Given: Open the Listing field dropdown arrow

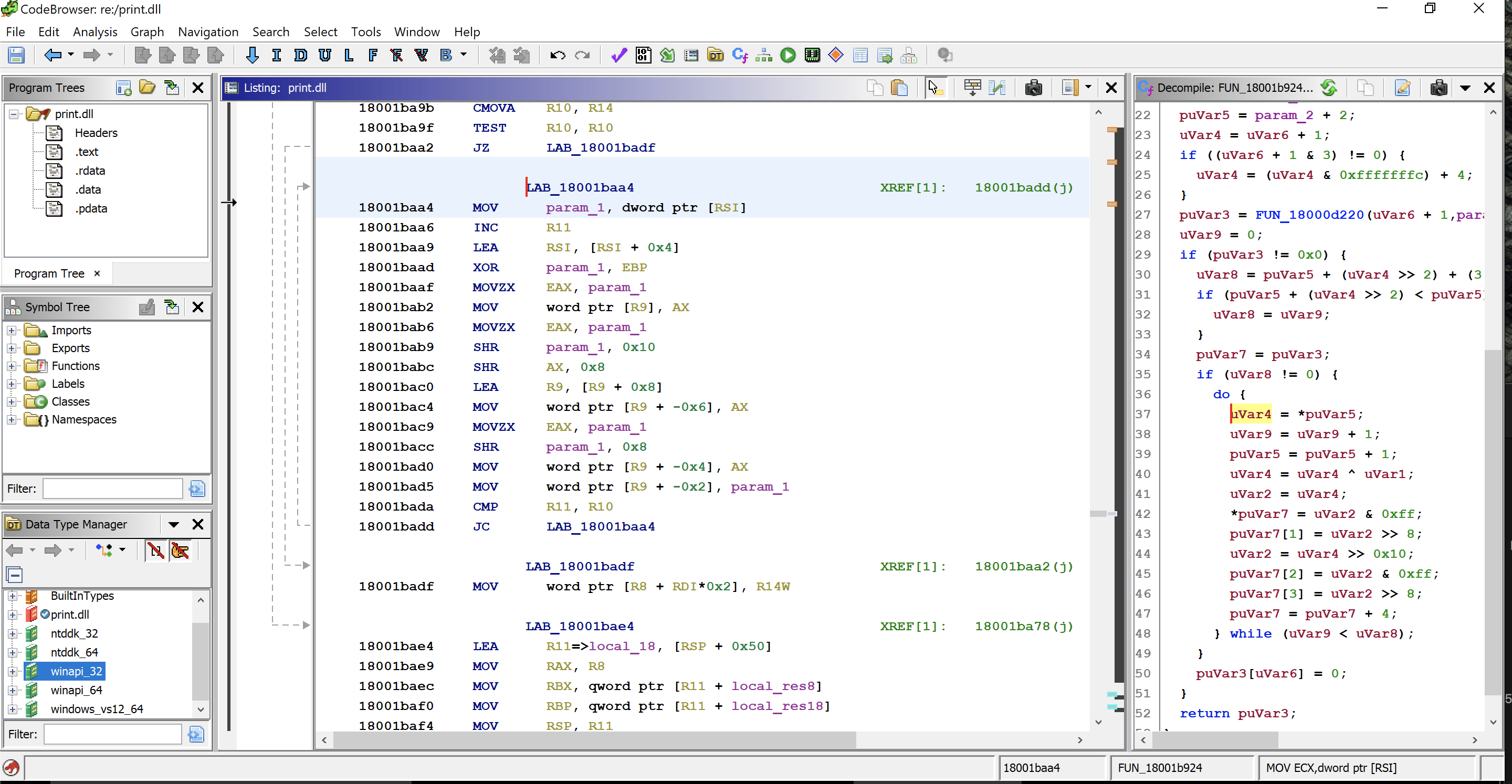Looking at the screenshot, I should pyautogui.click(x=1088, y=88).
